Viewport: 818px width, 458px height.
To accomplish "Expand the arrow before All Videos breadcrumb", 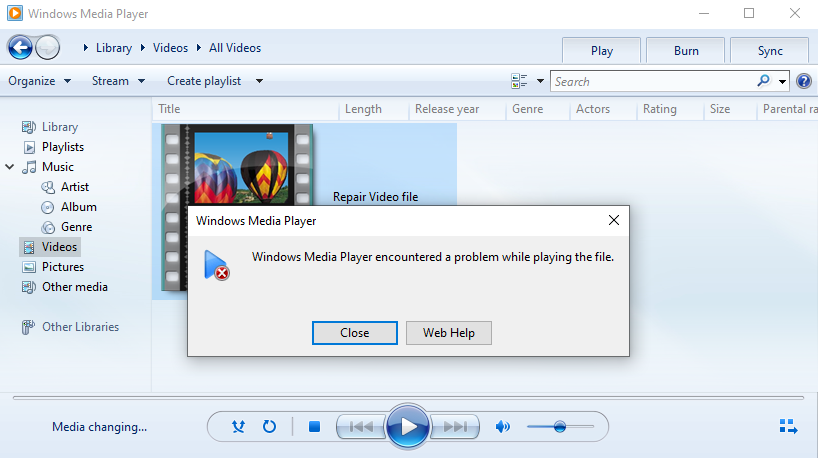I will coord(199,48).
